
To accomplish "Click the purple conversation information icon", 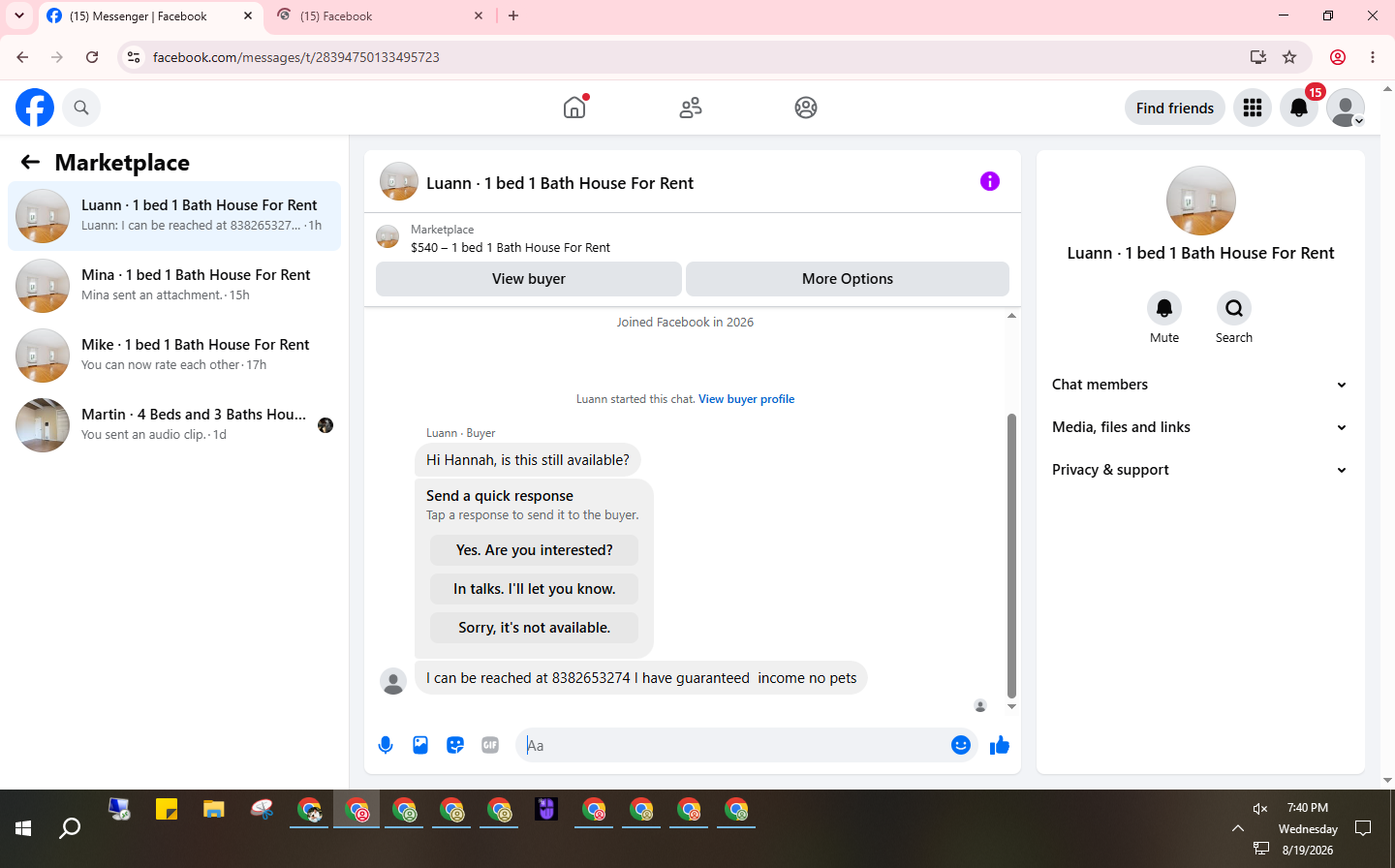I will point(990,181).
